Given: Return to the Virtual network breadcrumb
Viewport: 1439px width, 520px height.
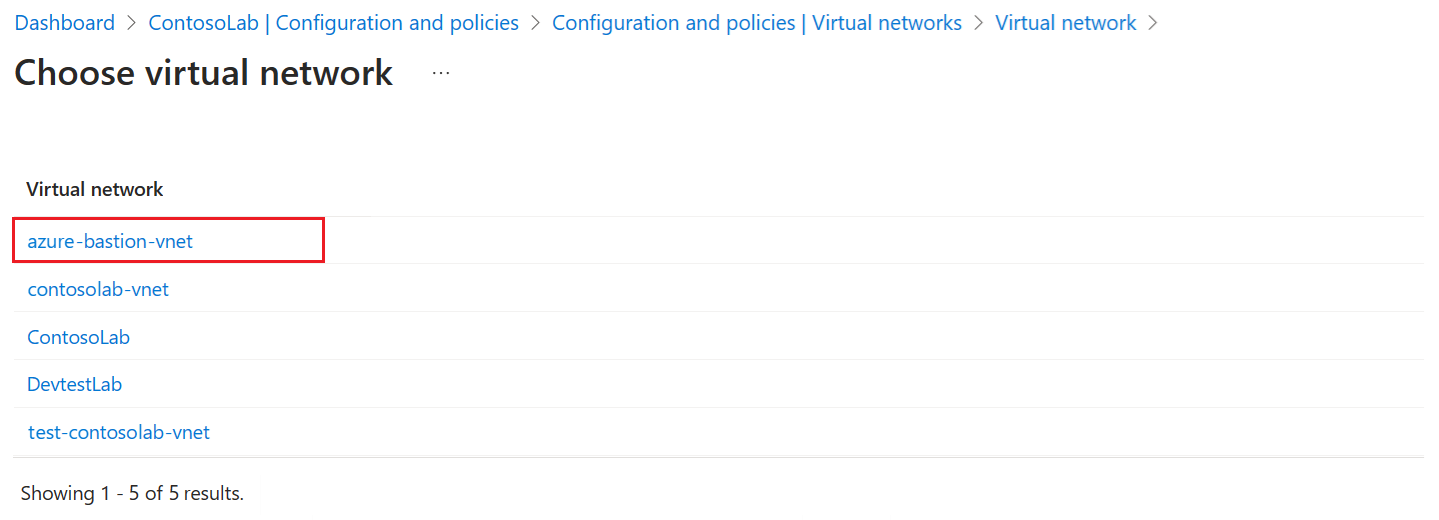Looking at the screenshot, I should [x=1066, y=22].
